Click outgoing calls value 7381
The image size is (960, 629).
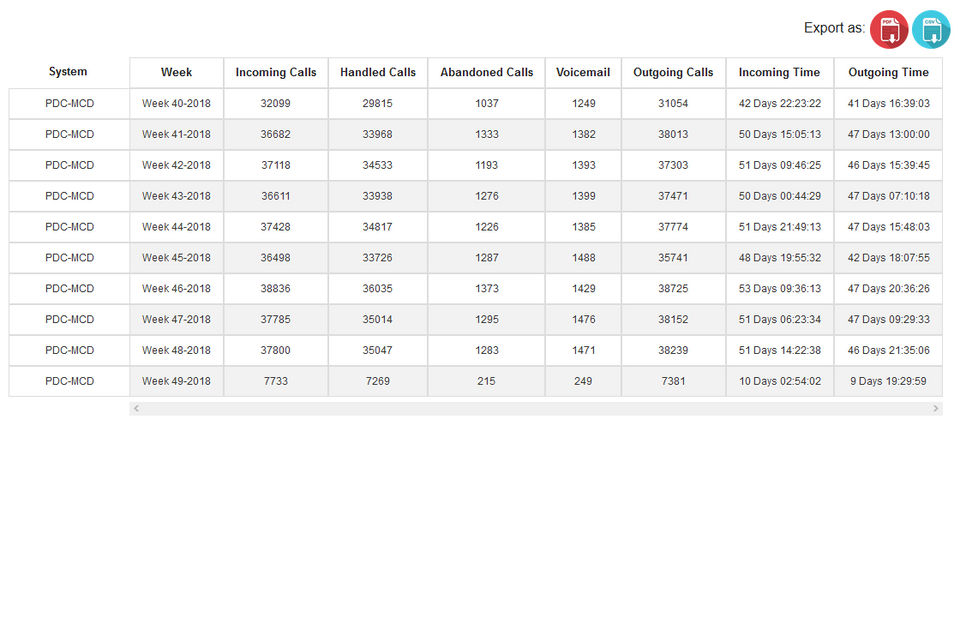673,381
